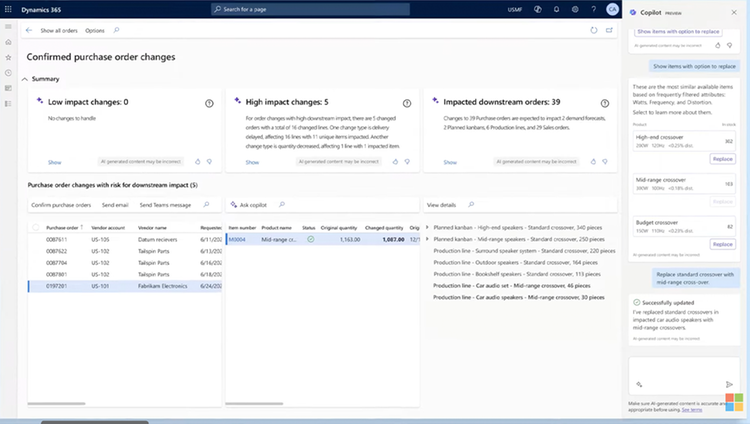Viewport: 750px width, 424px height.
Task: Thumbs down the Impacted downstream orders card
Action: pyautogui.click(x=605, y=162)
